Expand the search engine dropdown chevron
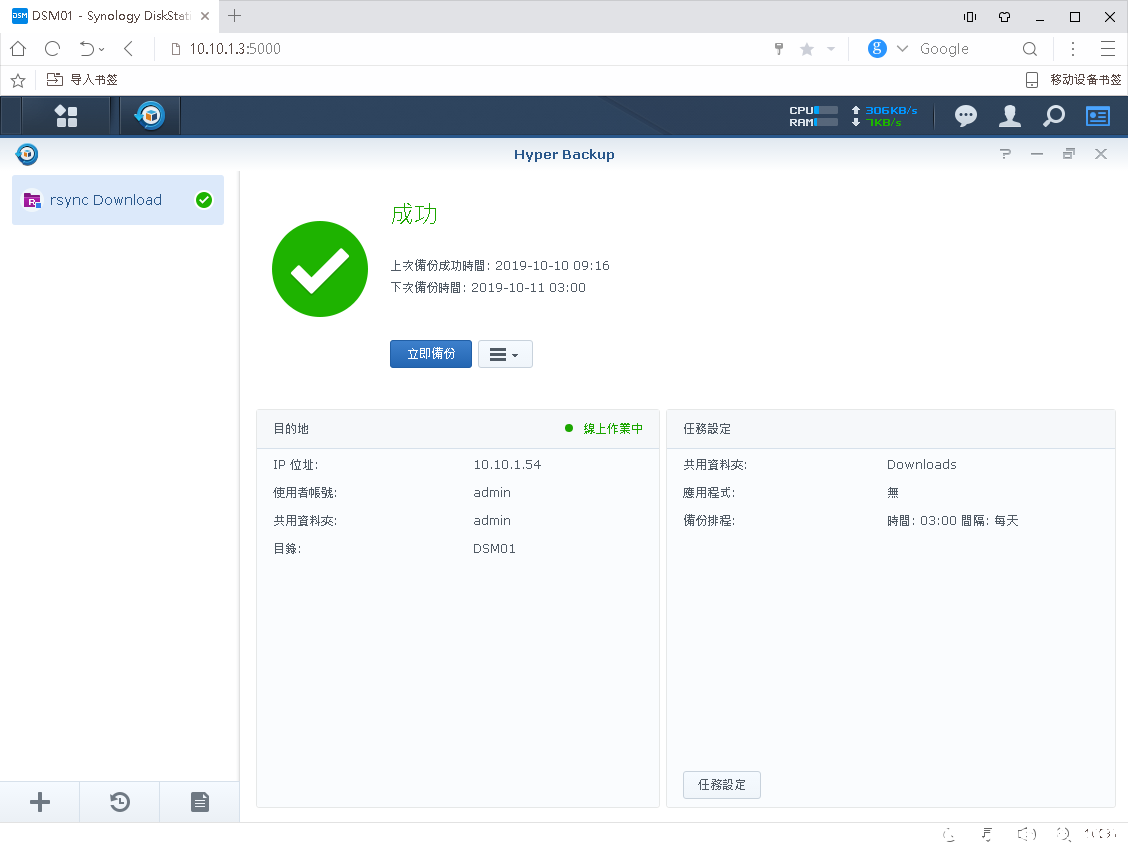Viewport: 1128px width, 846px height. (x=902, y=49)
